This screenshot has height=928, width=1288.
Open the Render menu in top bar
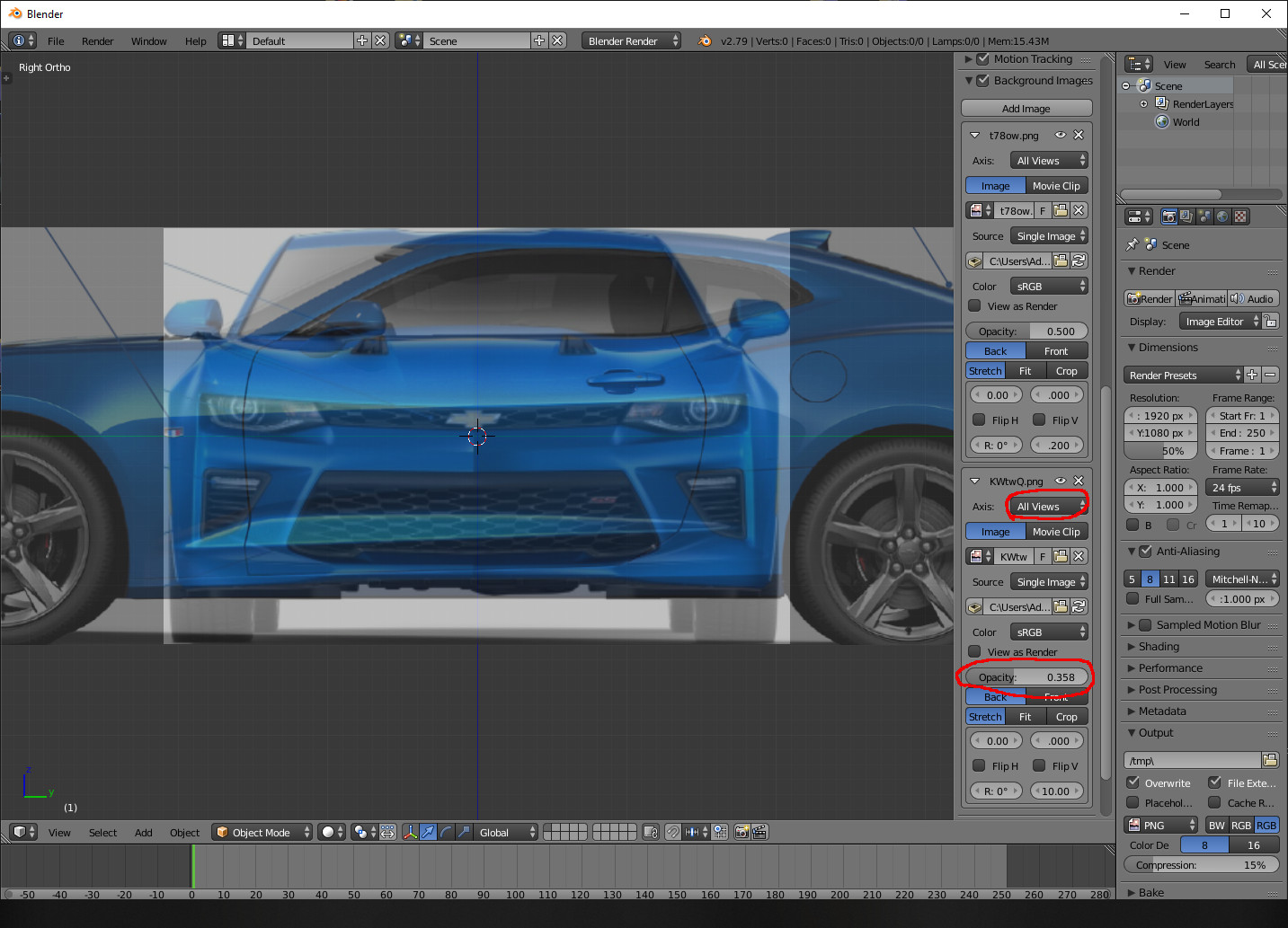pos(97,40)
